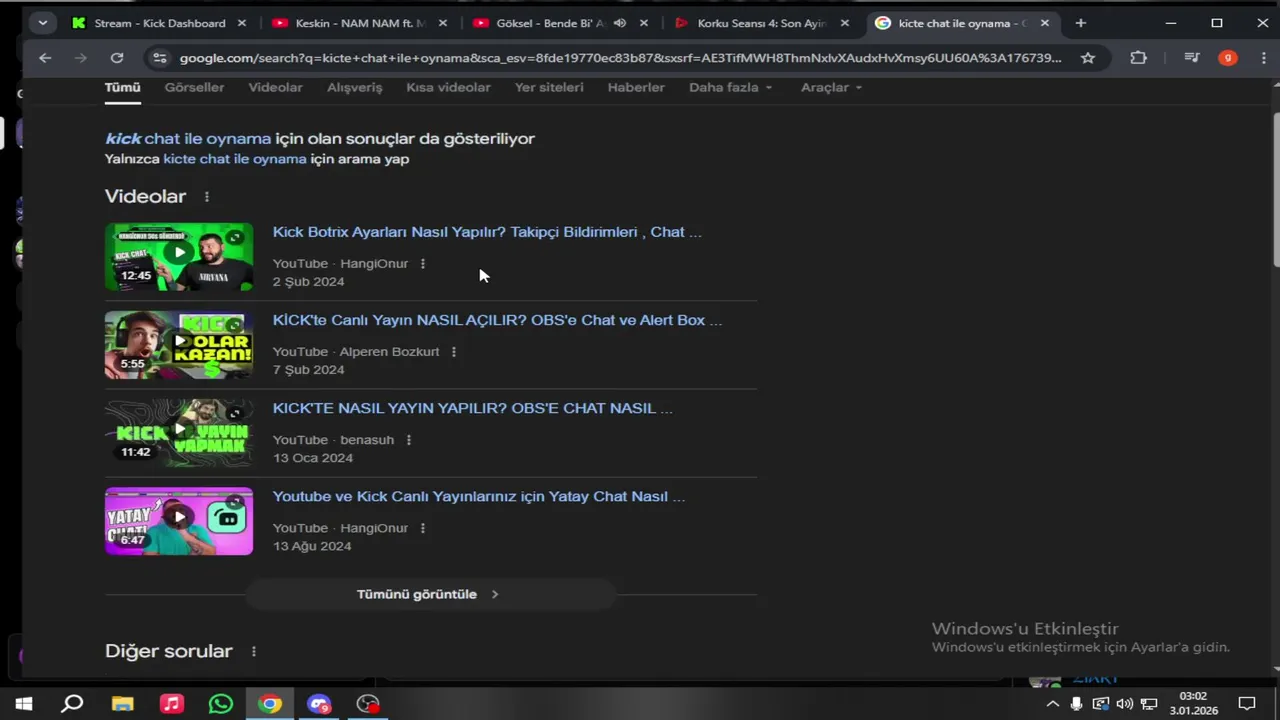This screenshot has width=1280, height=720.
Task: Open the Windows Start menu
Action: pyautogui.click(x=23, y=704)
